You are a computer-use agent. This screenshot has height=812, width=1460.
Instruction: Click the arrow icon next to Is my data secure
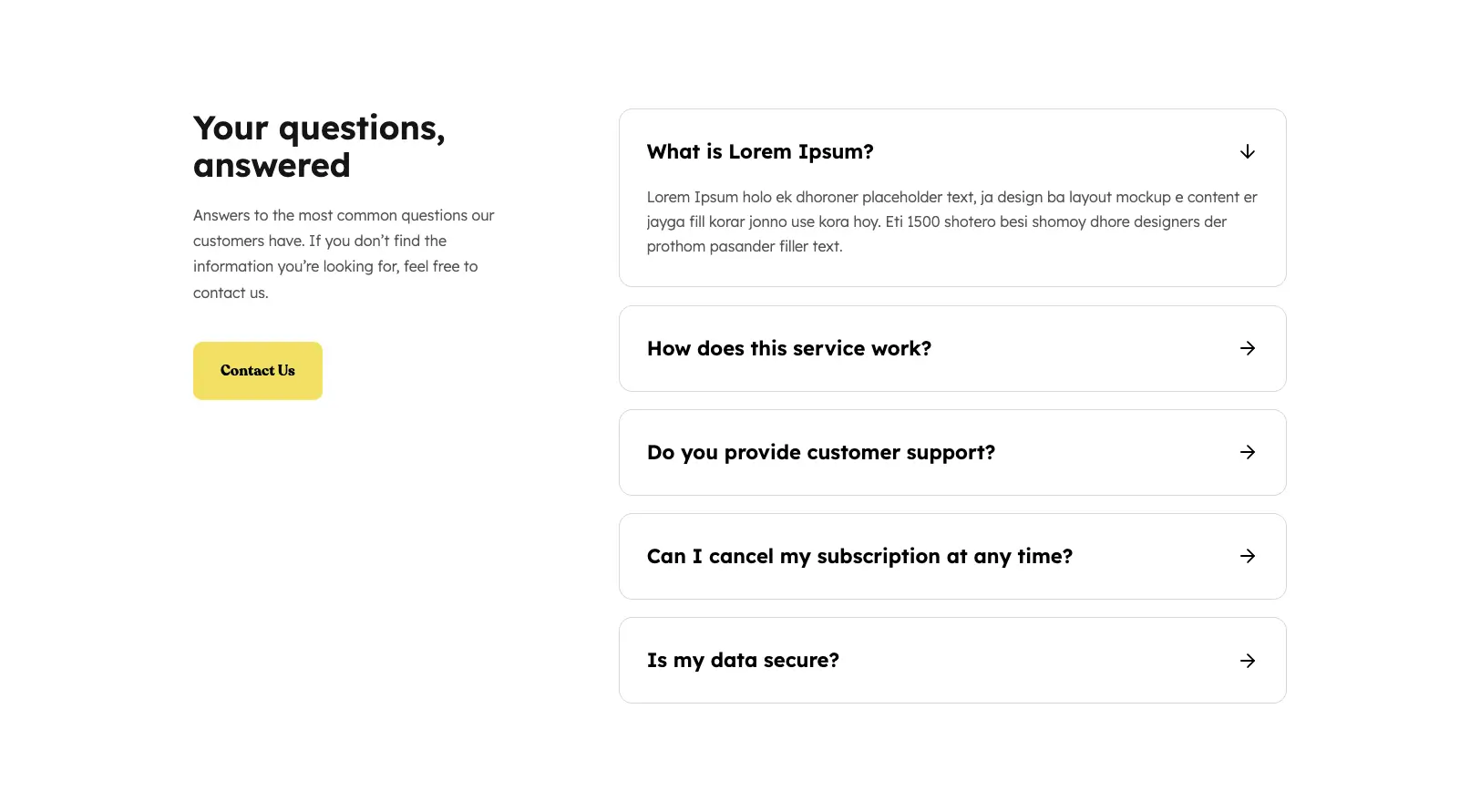pos(1248,661)
